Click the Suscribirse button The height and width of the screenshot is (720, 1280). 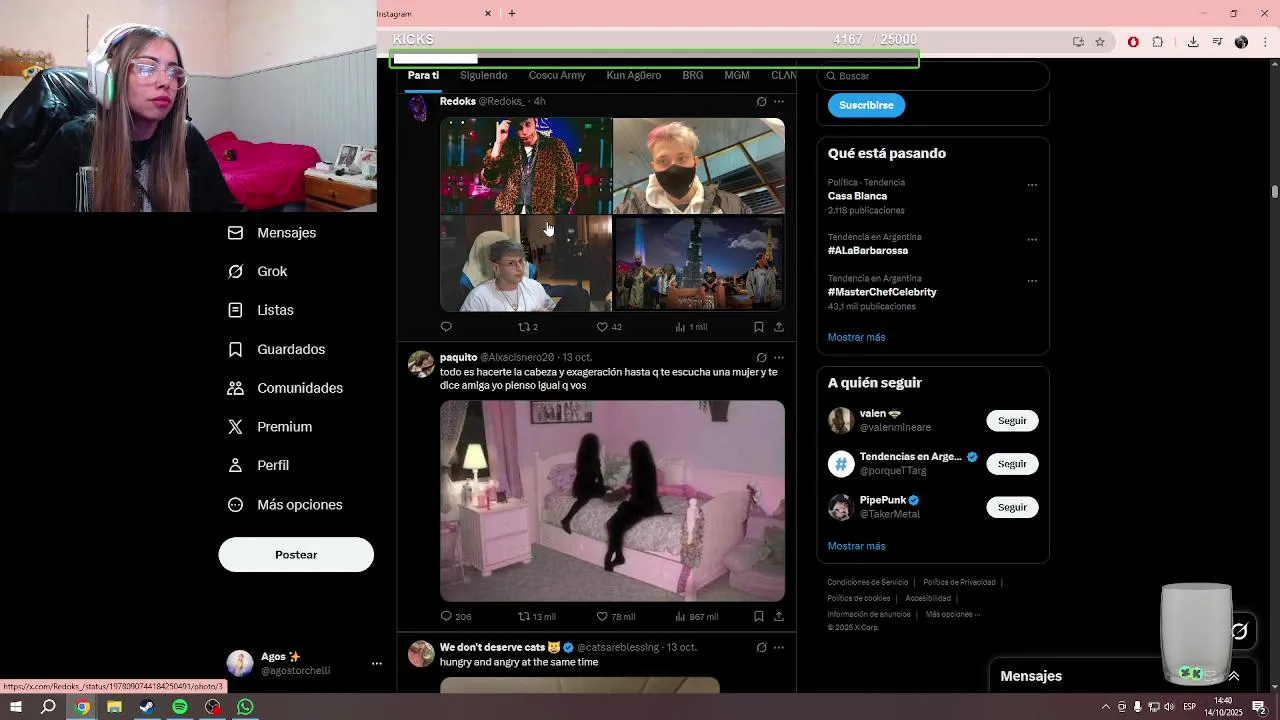coord(866,105)
